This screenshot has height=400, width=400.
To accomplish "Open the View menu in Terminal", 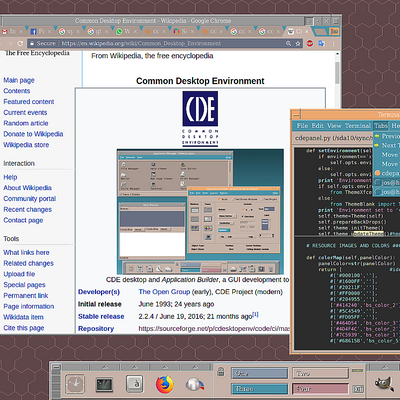I will [334, 126].
